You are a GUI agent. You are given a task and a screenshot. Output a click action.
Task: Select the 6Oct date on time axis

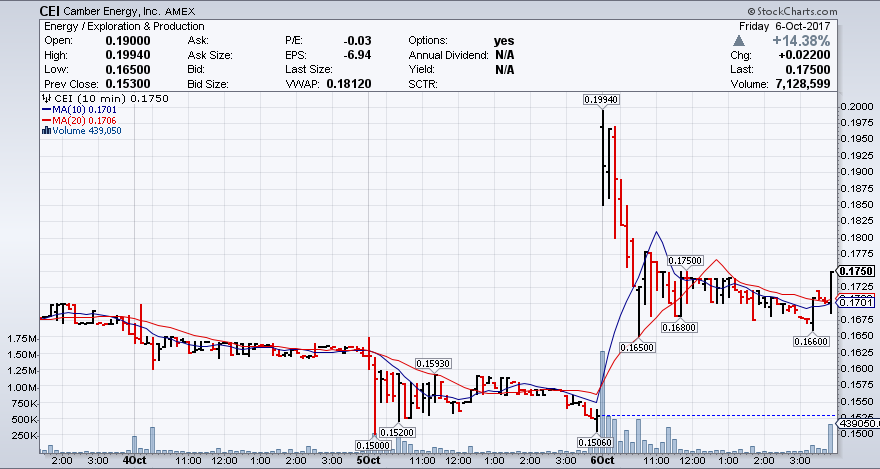coord(601,460)
